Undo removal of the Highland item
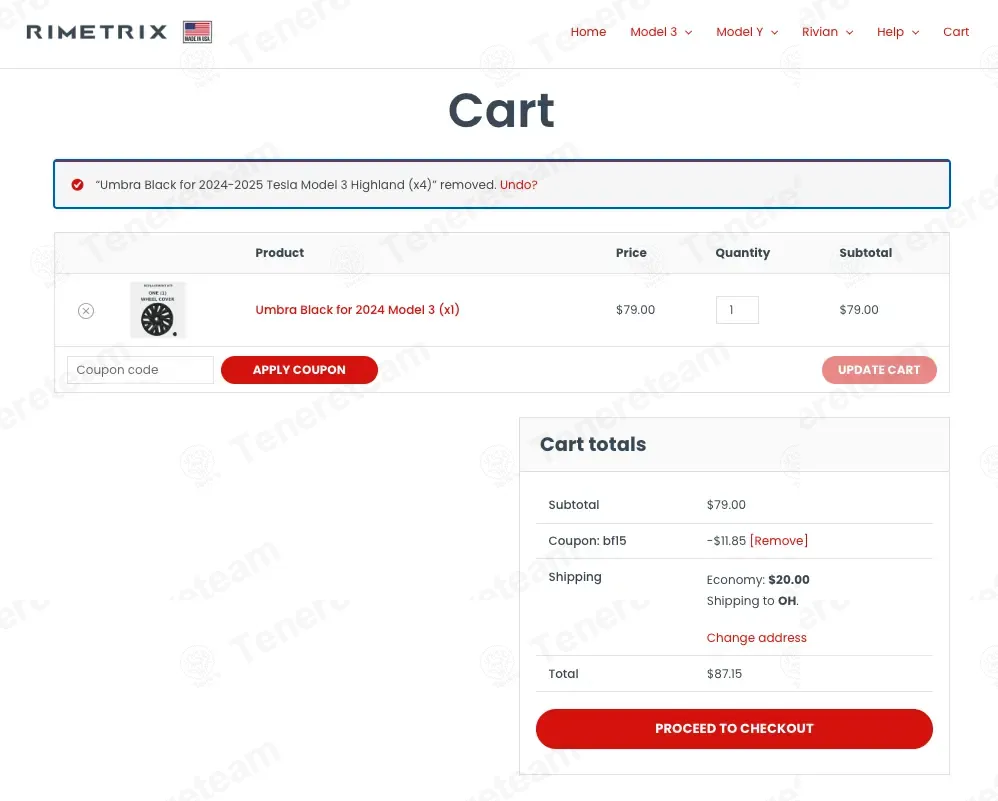The height and width of the screenshot is (801, 998). pyautogui.click(x=519, y=185)
